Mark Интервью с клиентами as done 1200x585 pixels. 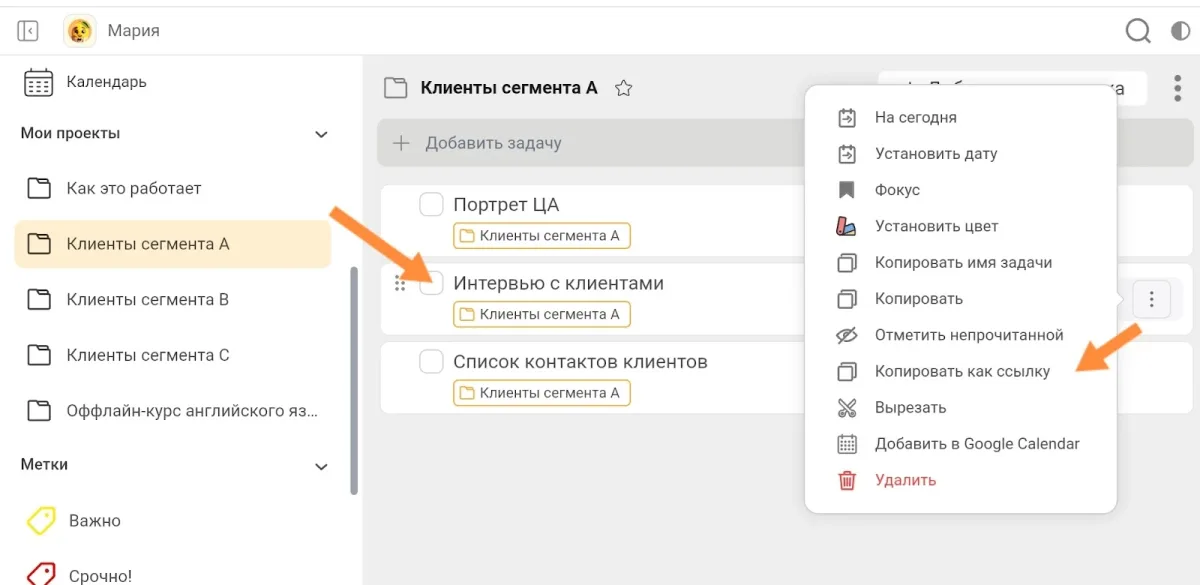[x=431, y=284]
